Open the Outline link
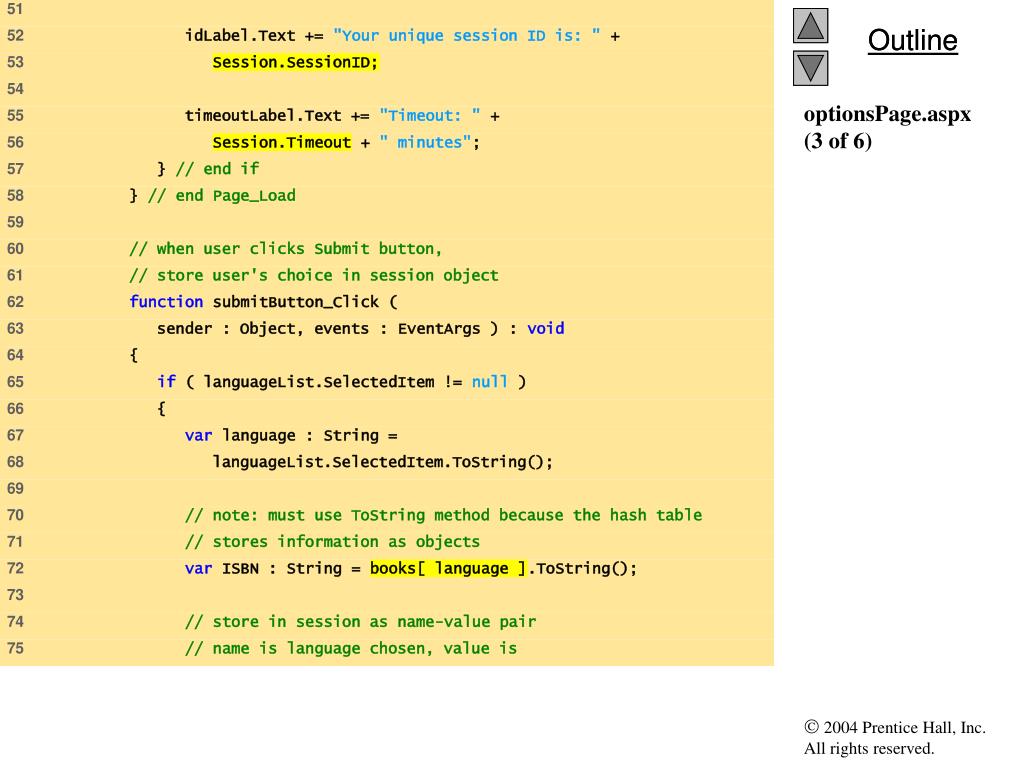The image size is (1024, 768). point(912,40)
